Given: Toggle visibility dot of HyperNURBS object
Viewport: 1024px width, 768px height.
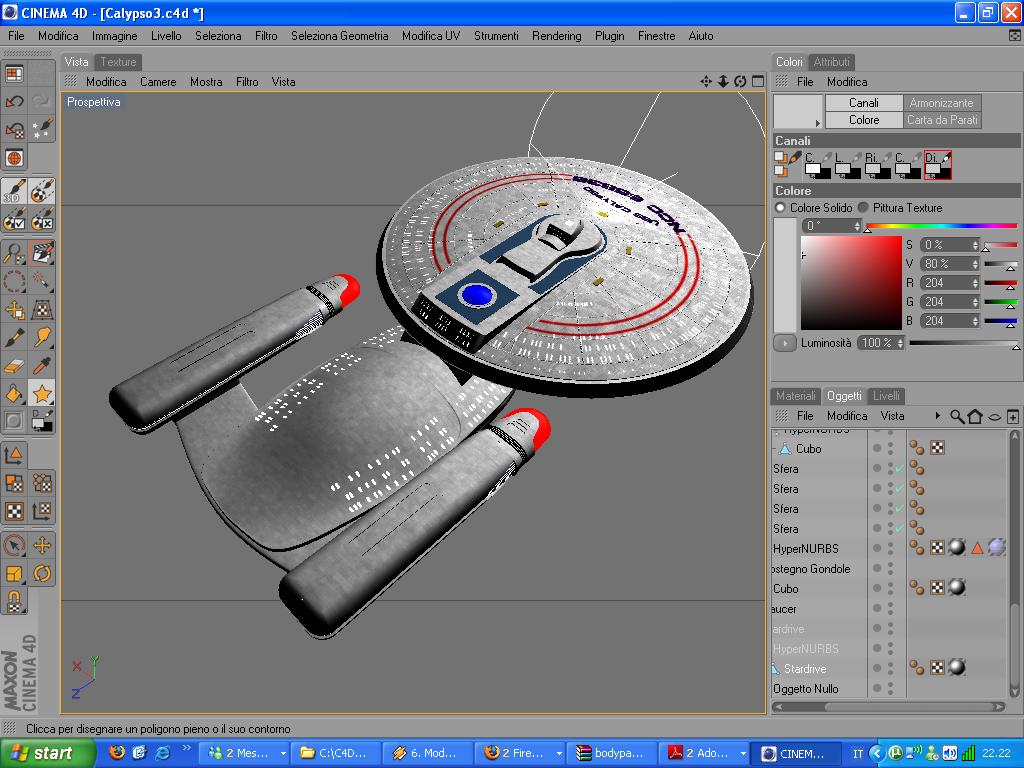Looking at the screenshot, I should 877,548.
